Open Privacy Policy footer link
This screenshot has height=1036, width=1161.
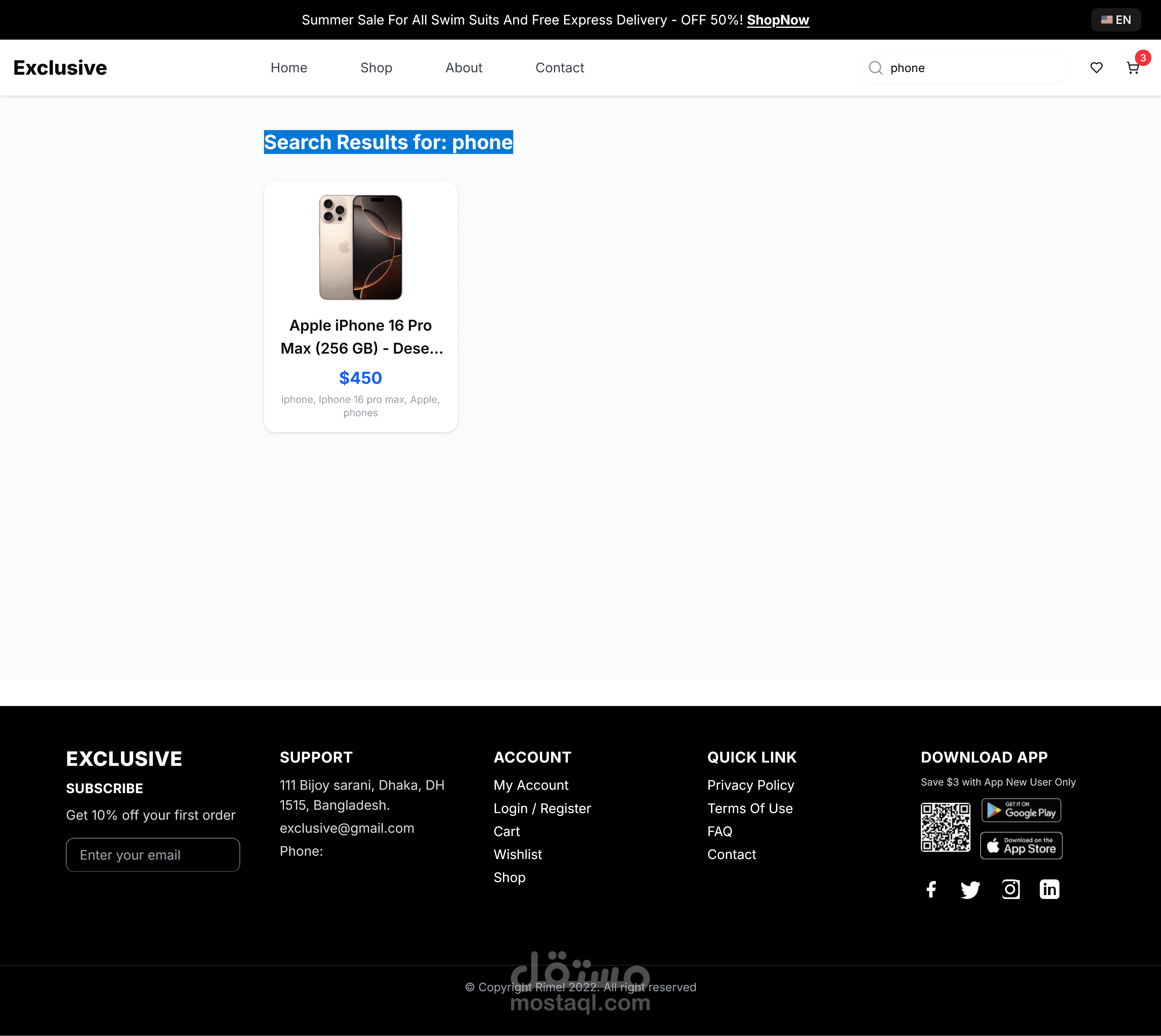pos(750,785)
